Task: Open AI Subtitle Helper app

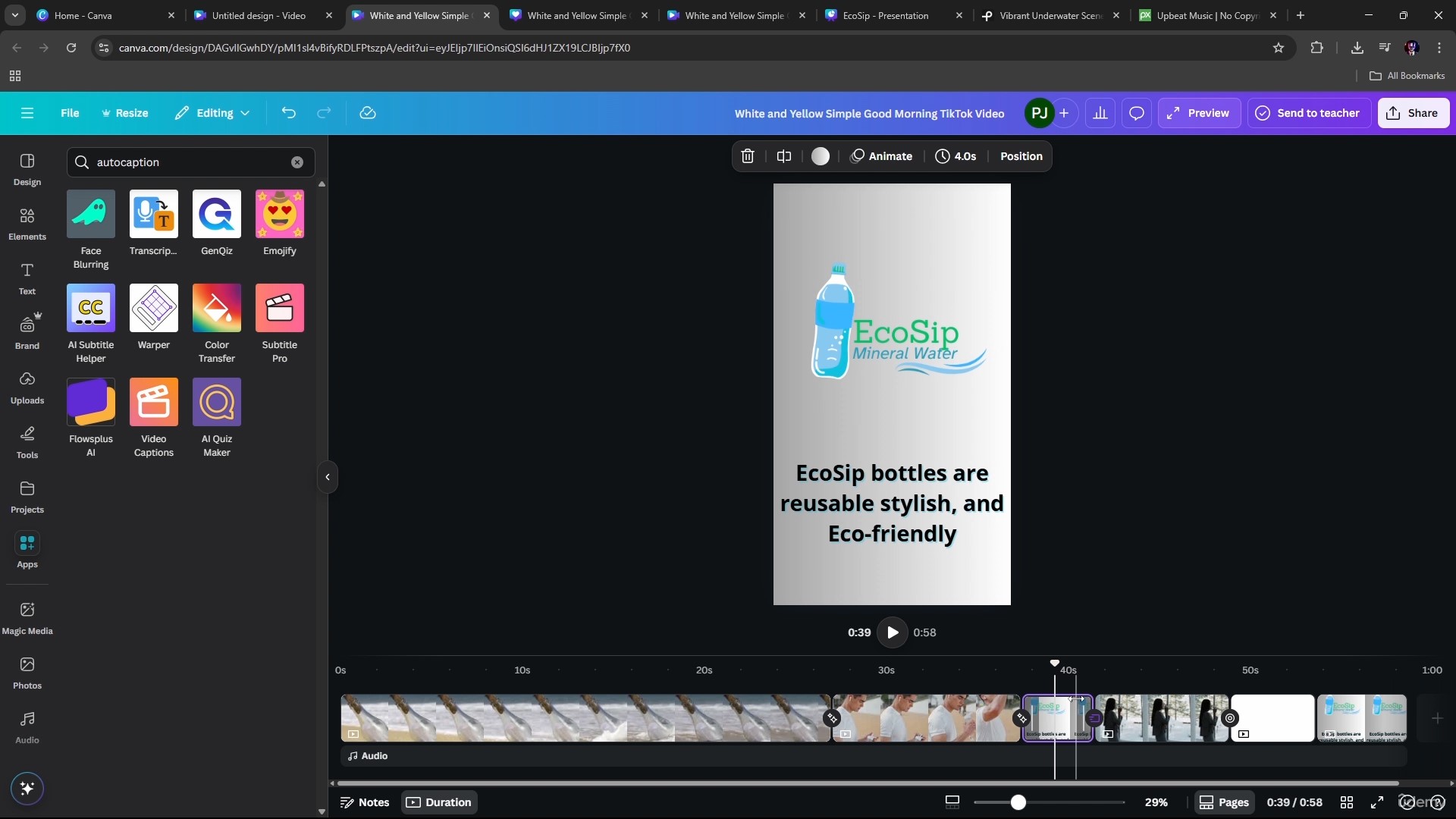Action: coord(91,308)
